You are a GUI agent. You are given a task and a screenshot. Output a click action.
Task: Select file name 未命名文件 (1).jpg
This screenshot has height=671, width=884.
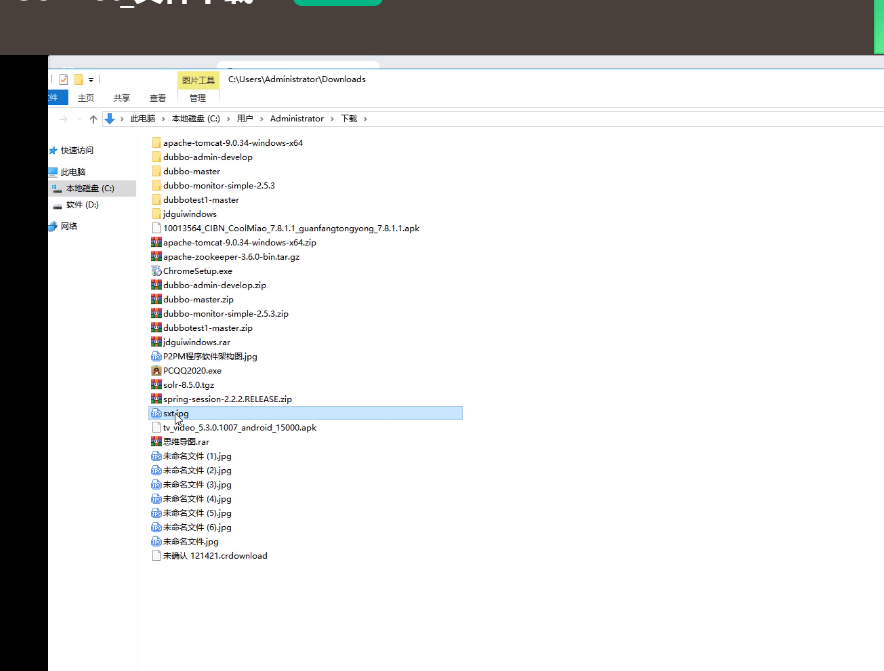click(197, 456)
